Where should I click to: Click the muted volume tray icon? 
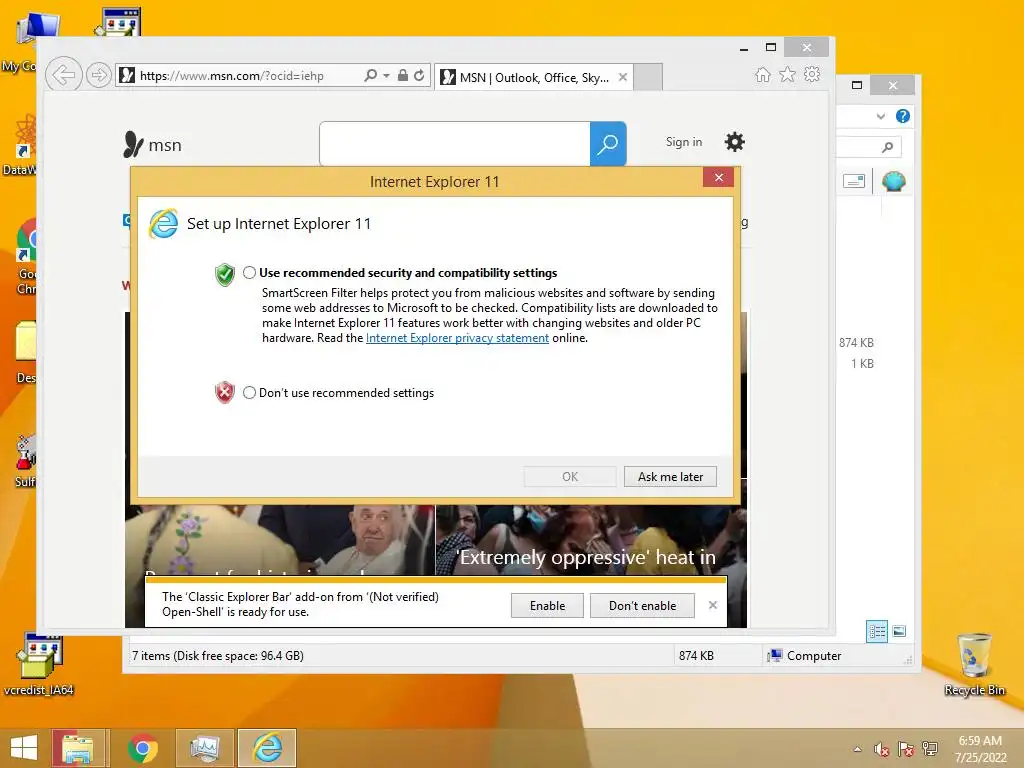point(882,749)
